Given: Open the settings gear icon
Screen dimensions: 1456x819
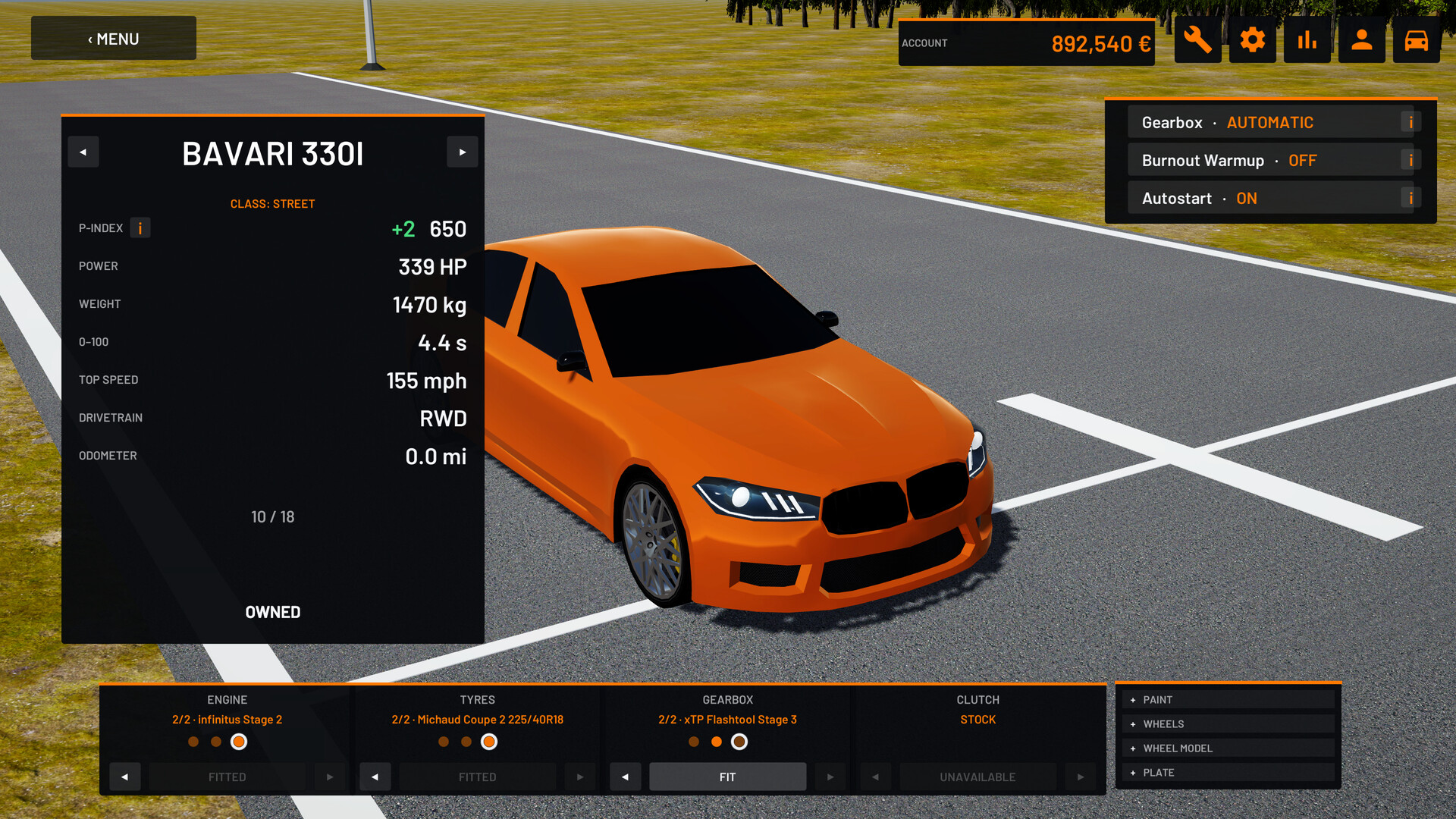Looking at the screenshot, I should tap(1252, 39).
